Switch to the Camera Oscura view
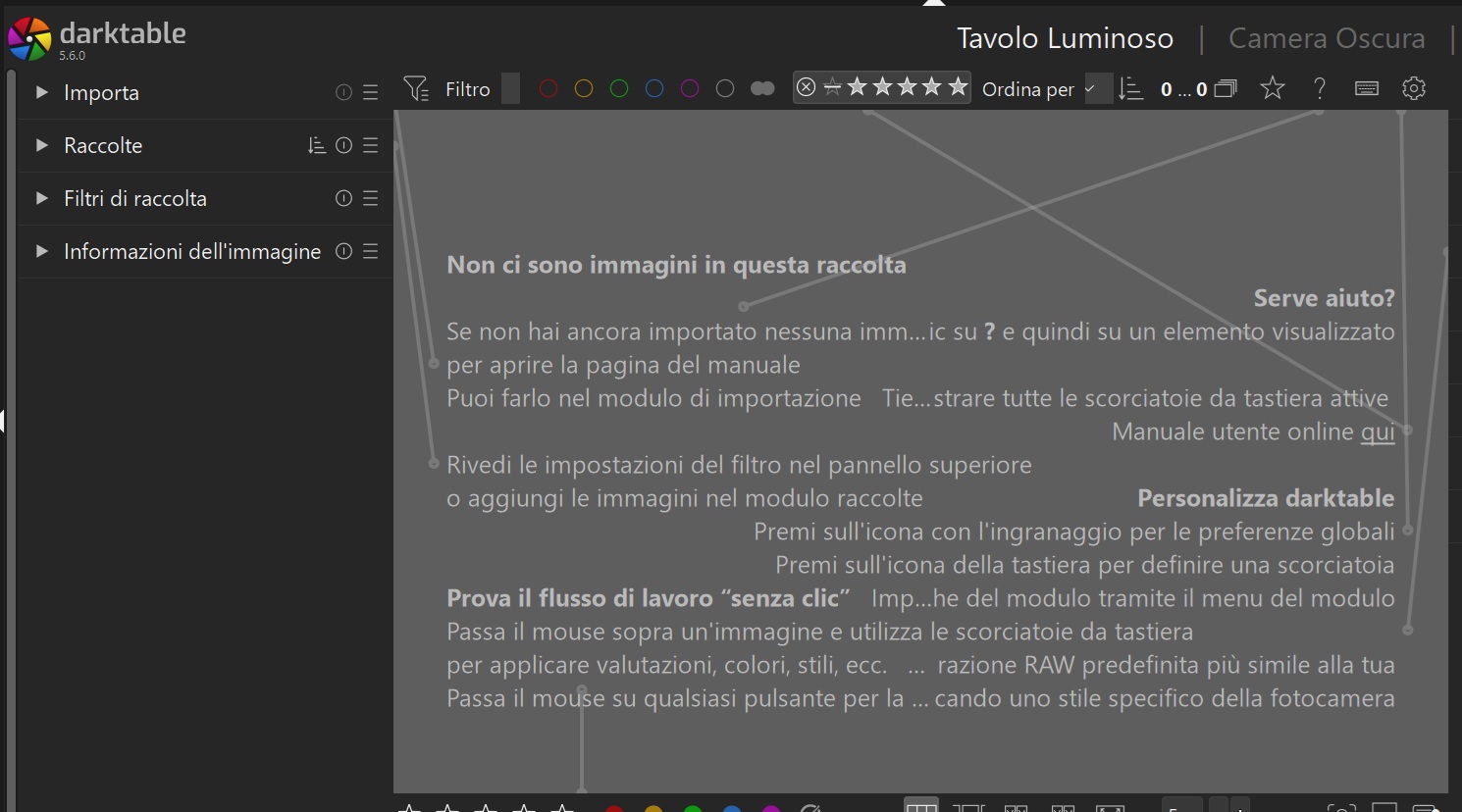1462x812 pixels. coord(1327,38)
